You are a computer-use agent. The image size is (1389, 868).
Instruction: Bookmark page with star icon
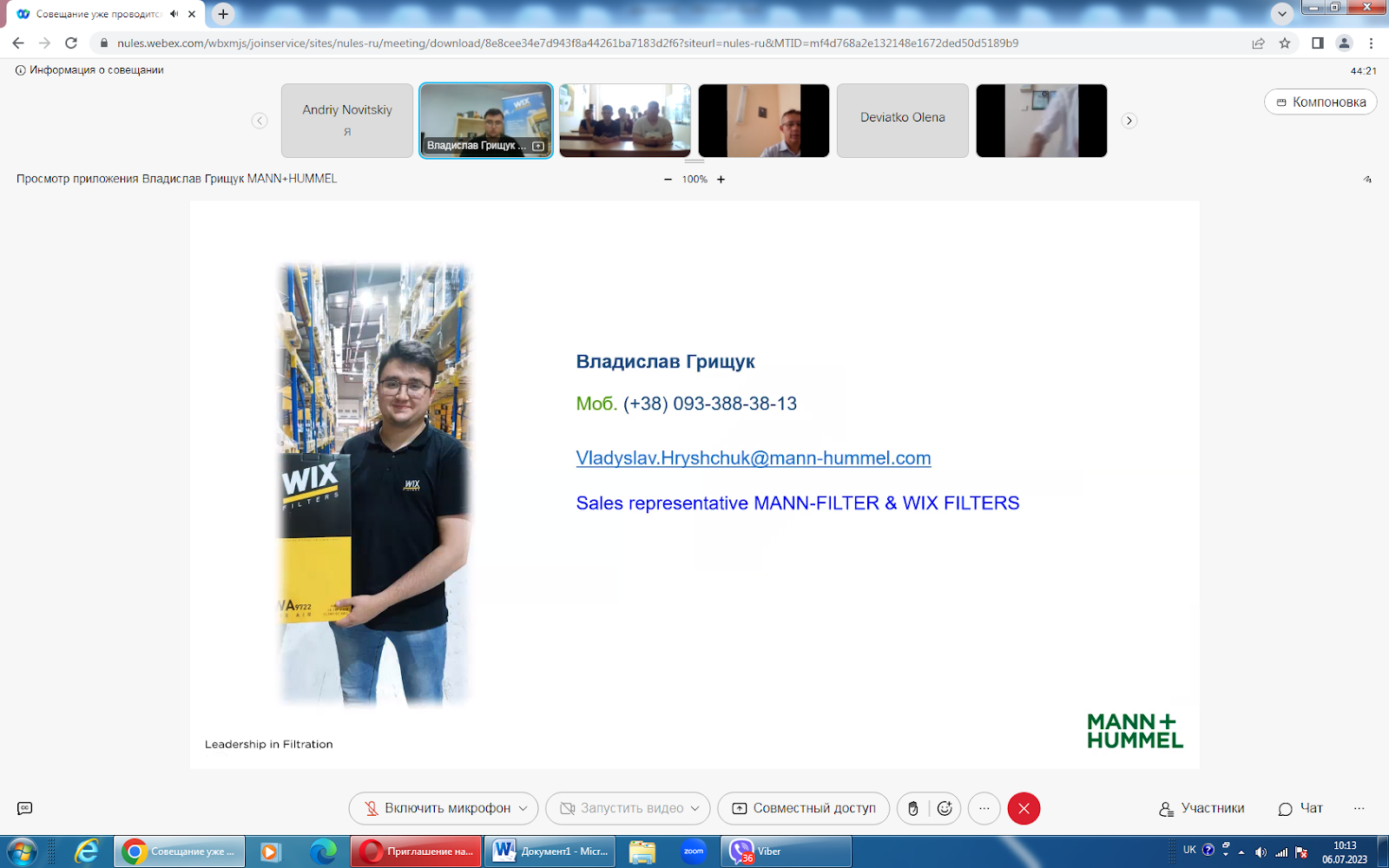point(1285,43)
